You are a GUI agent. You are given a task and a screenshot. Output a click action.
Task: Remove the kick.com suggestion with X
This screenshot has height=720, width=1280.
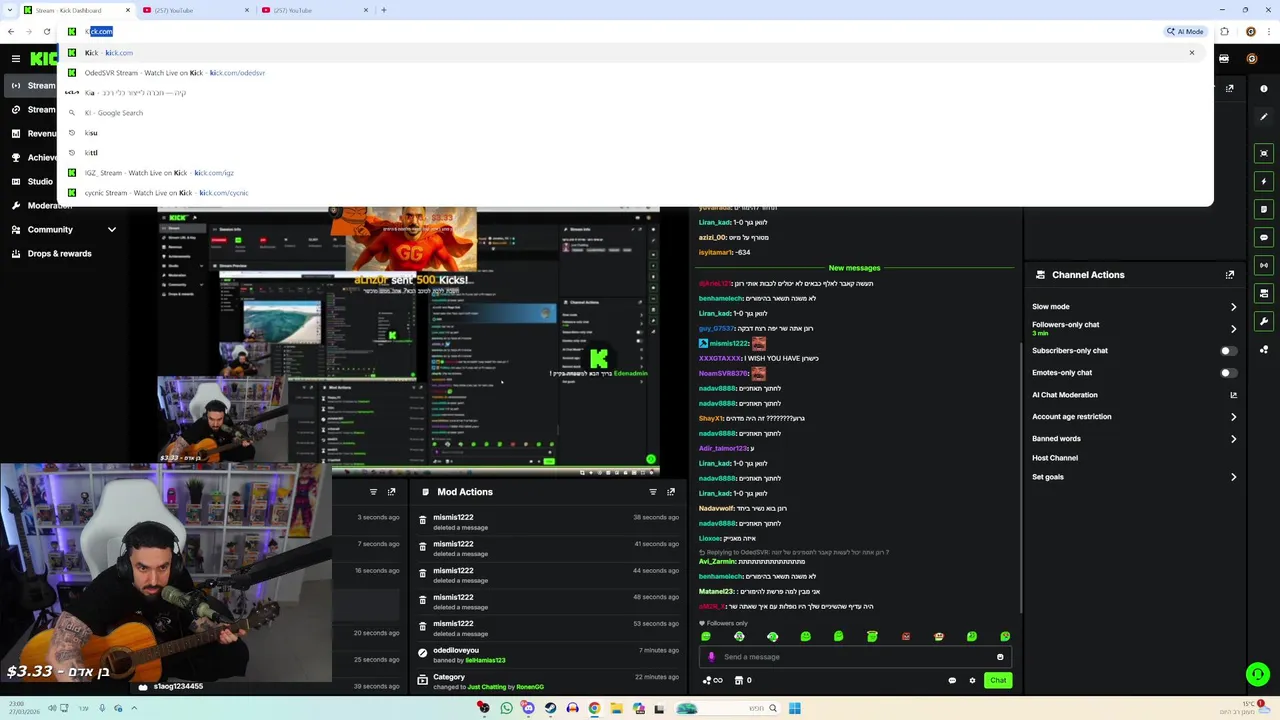[x=1192, y=53]
